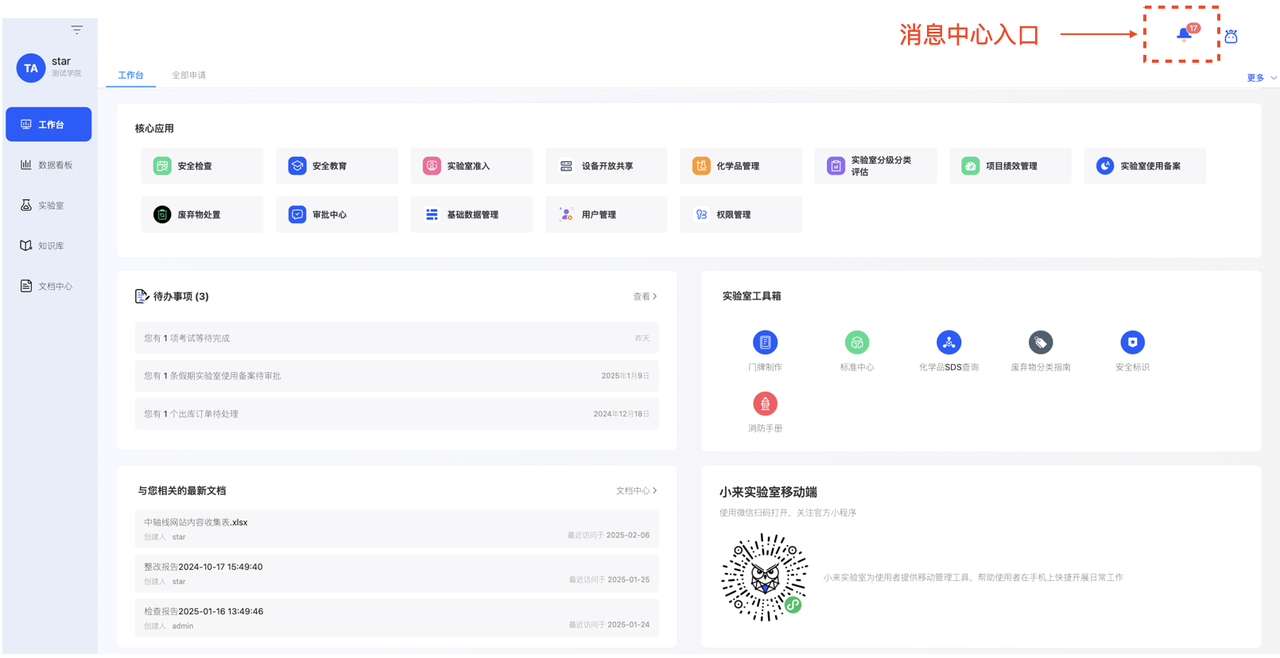The width and height of the screenshot is (1280, 658).
Task: Open 基础数据管理 application
Action: [x=471, y=214]
